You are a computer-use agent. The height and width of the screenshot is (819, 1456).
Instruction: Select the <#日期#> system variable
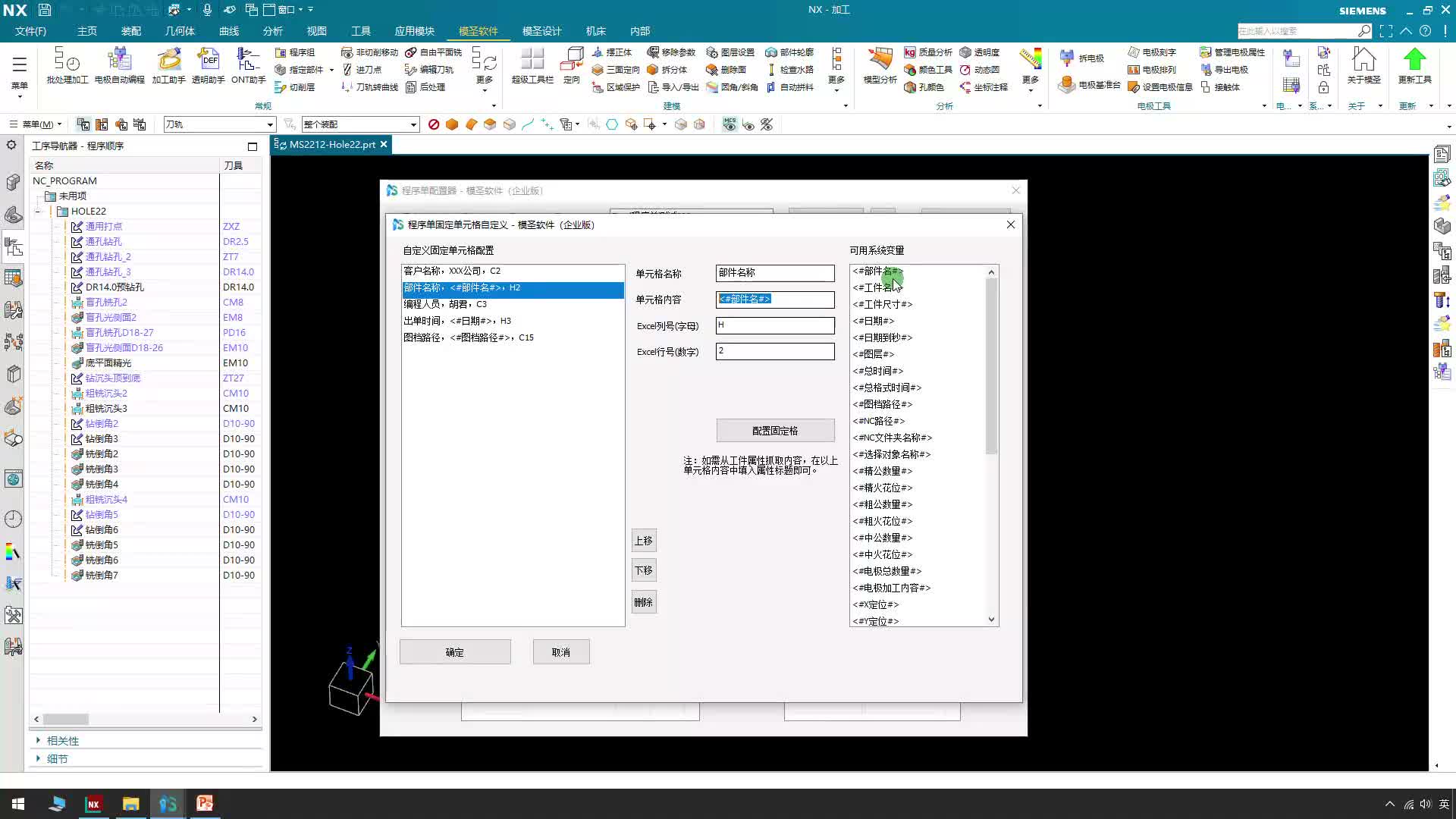pyautogui.click(x=874, y=321)
